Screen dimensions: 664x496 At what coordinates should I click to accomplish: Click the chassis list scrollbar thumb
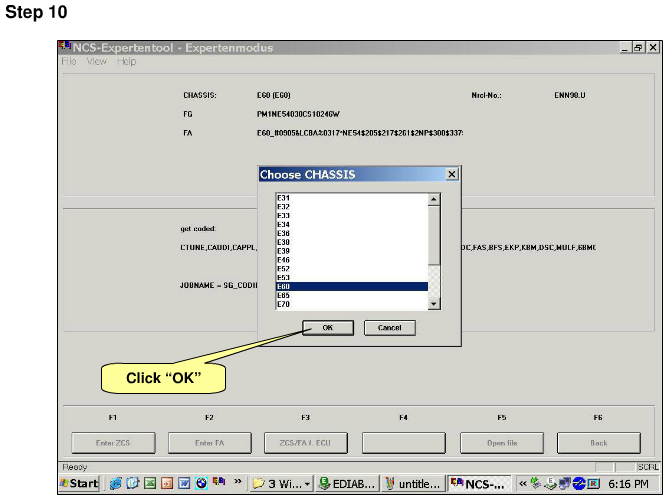(434, 236)
